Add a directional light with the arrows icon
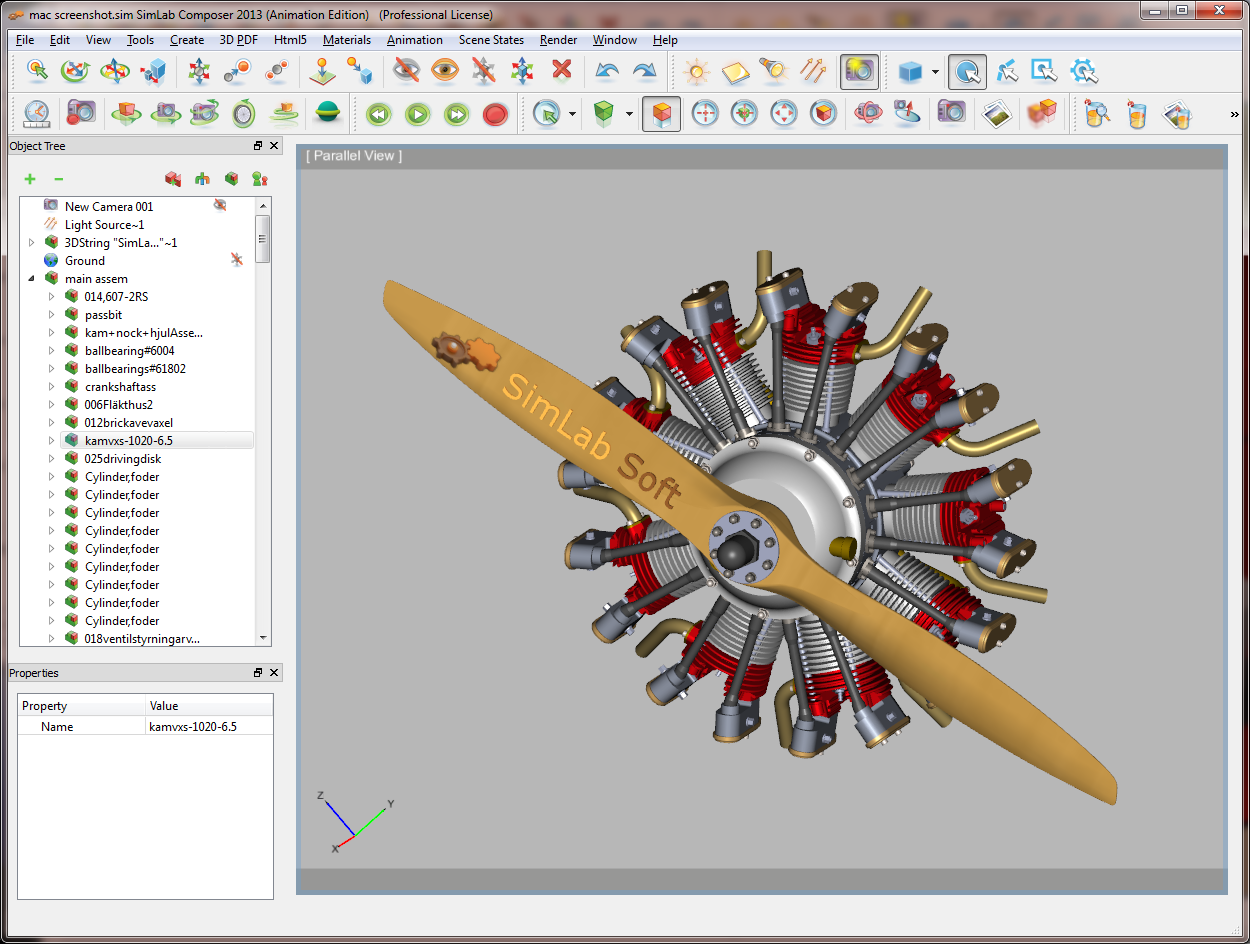This screenshot has height=944, width=1250. click(813, 71)
